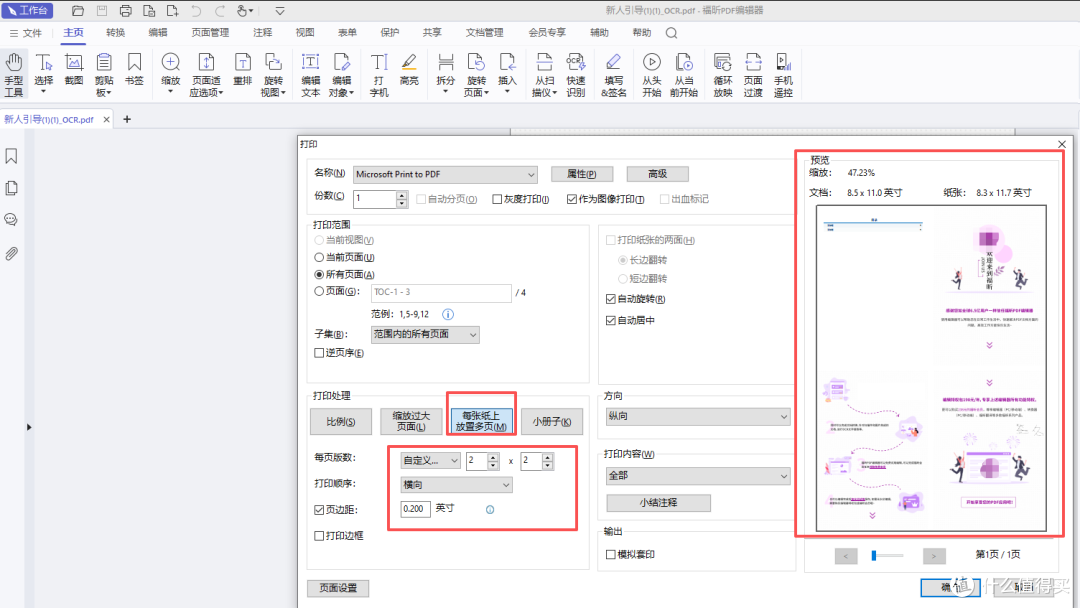Enable Simulate Overprint (模拟套印) checkbox
Screen dimensions: 1080x608
coord(610,554)
